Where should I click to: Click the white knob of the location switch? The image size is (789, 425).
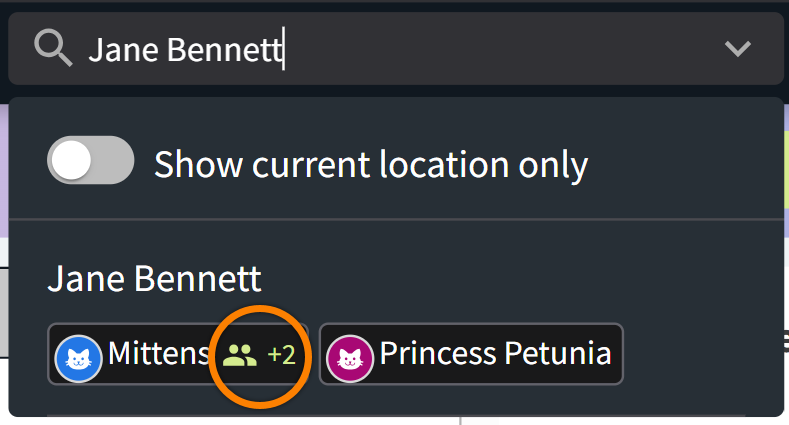point(72,163)
